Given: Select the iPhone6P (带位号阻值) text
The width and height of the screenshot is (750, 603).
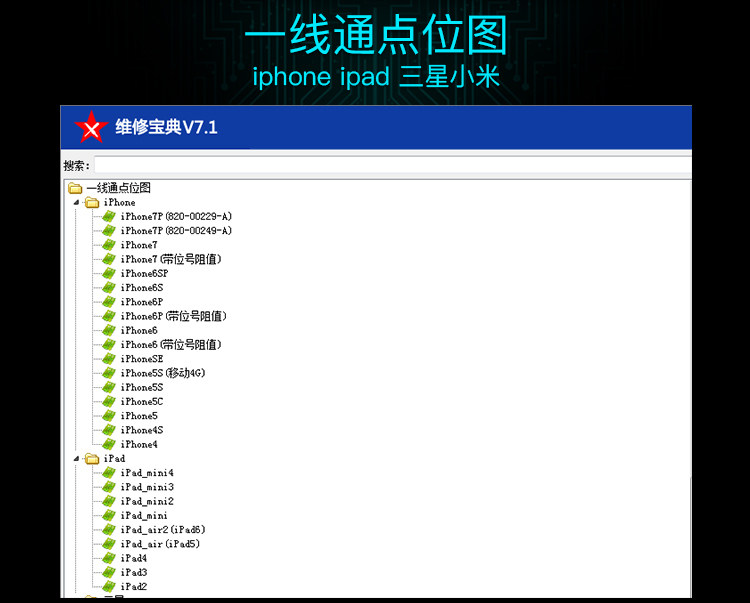Looking at the screenshot, I should [174, 316].
